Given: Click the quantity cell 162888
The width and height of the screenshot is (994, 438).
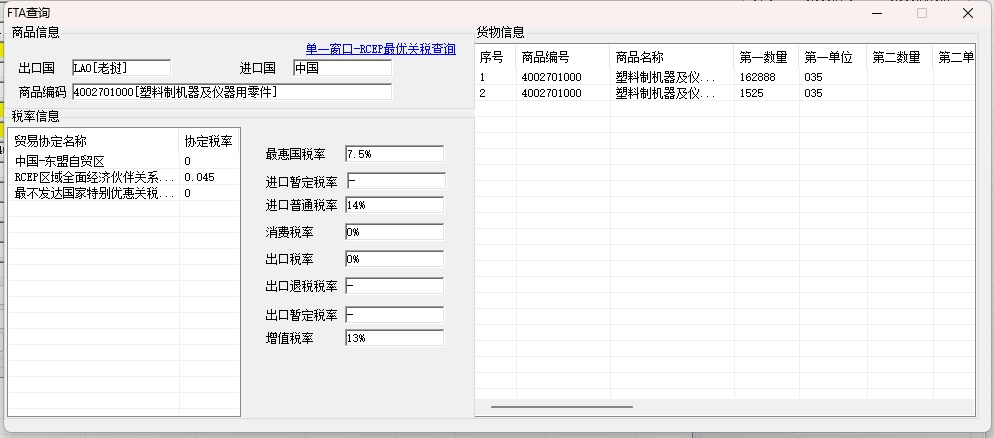Looking at the screenshot, I should pos(766,77).
